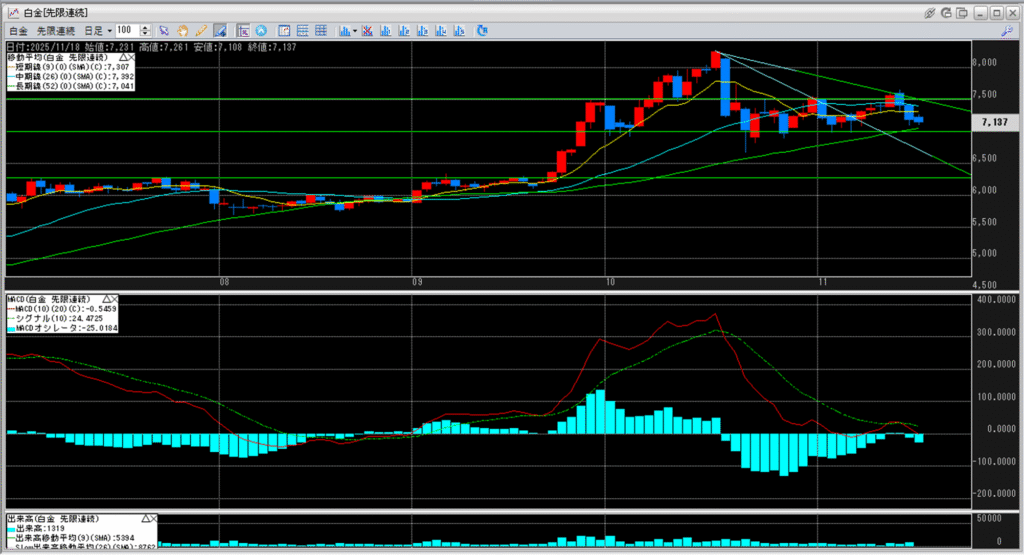
Task: Click the 白金 symbol menu
Action: tap(19, 31)
